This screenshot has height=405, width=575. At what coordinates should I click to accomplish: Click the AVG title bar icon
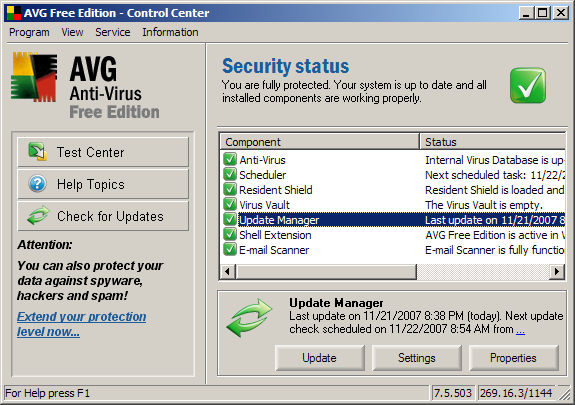[x=14, y=13]
